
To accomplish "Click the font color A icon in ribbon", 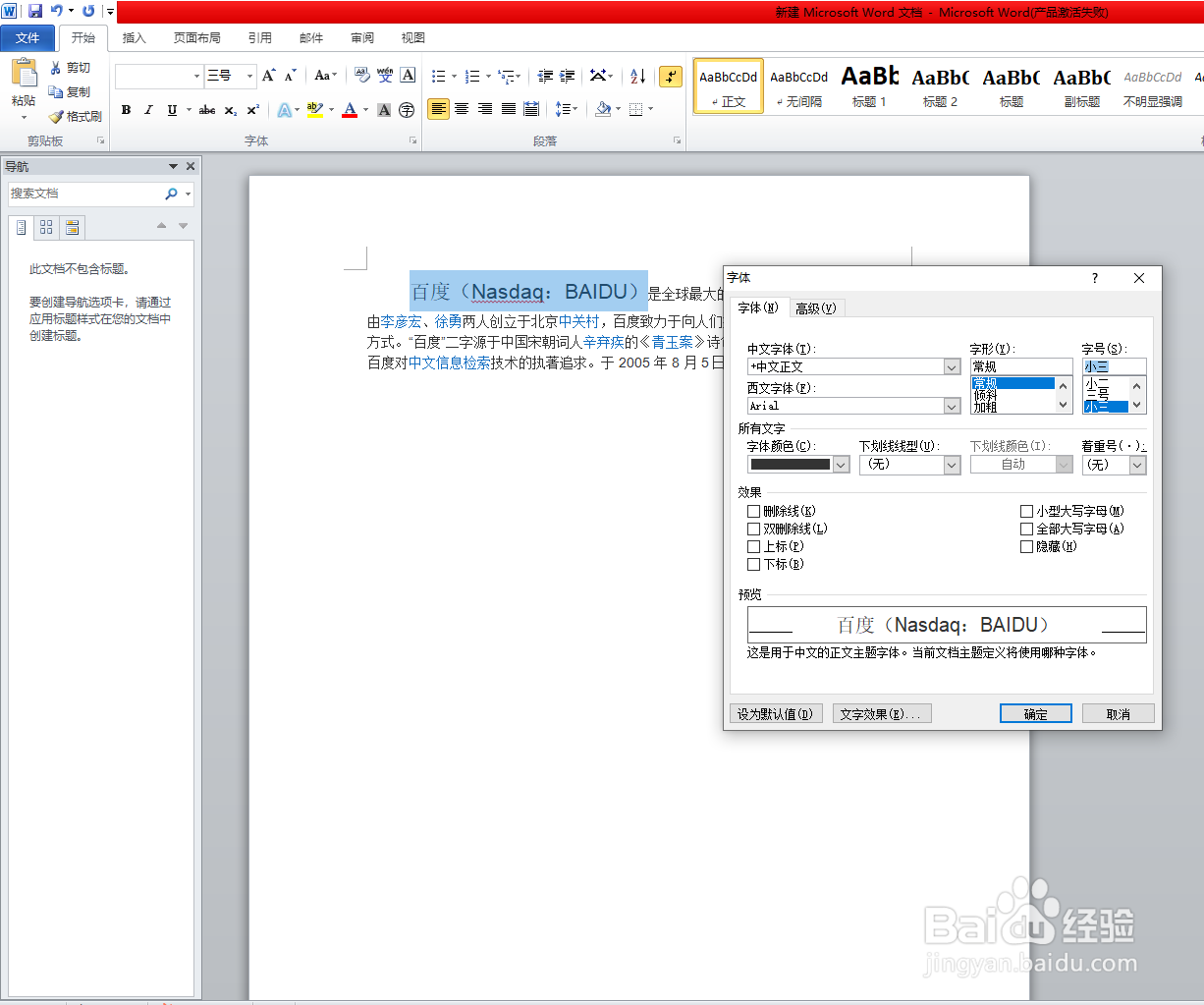I will tap(350, 110).
